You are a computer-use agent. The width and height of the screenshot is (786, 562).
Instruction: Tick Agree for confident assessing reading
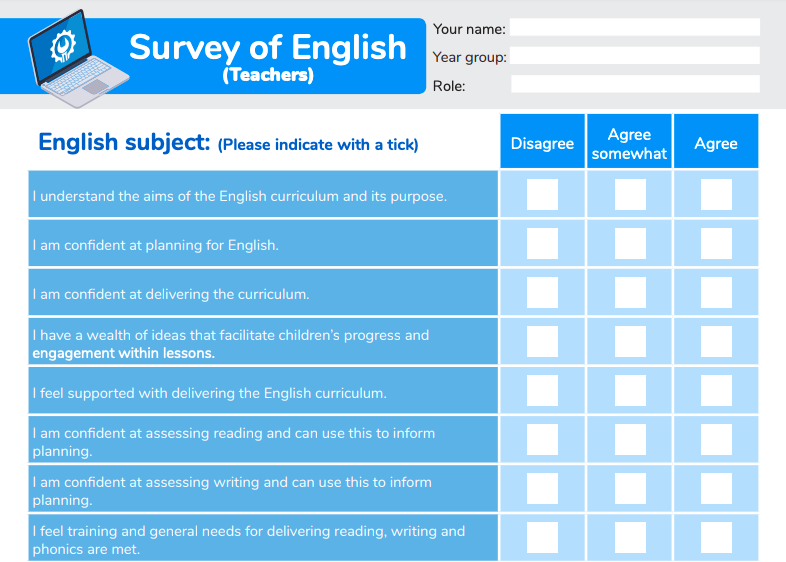coord(716,440)
